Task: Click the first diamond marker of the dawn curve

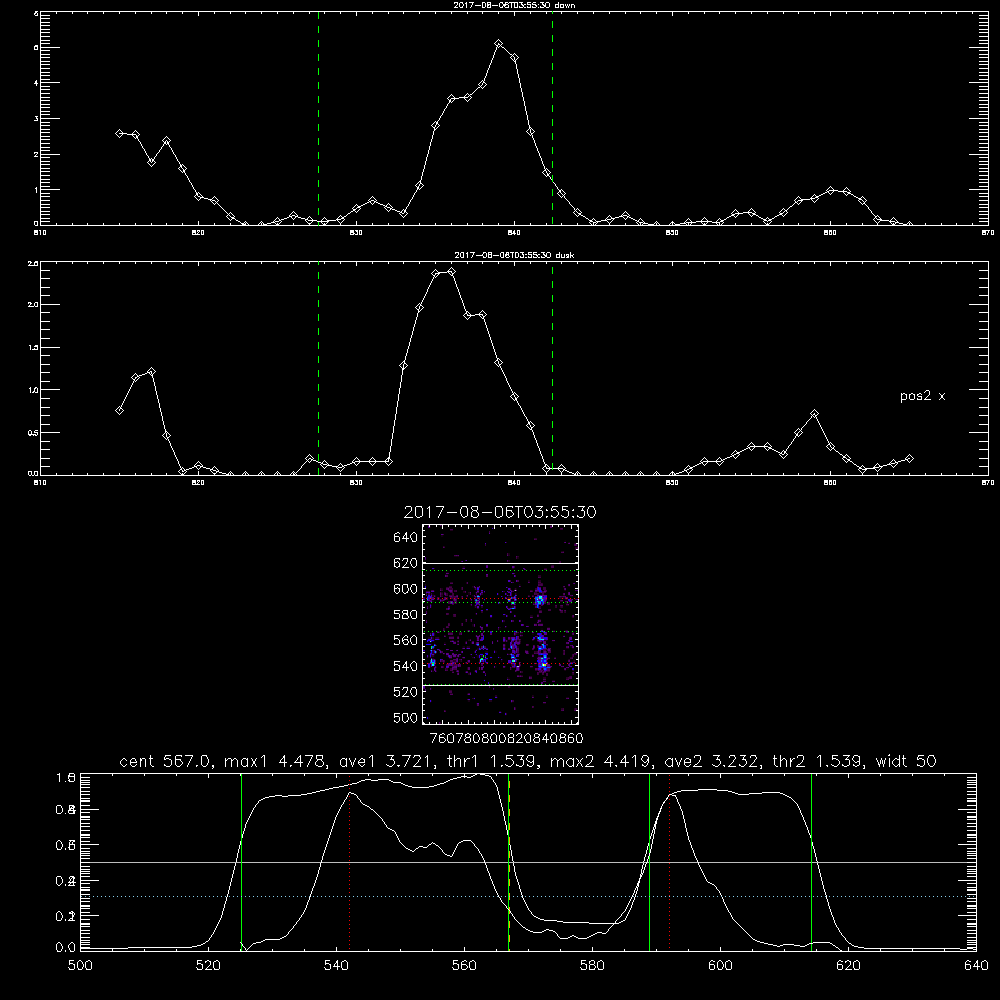Action: (119, 133)
